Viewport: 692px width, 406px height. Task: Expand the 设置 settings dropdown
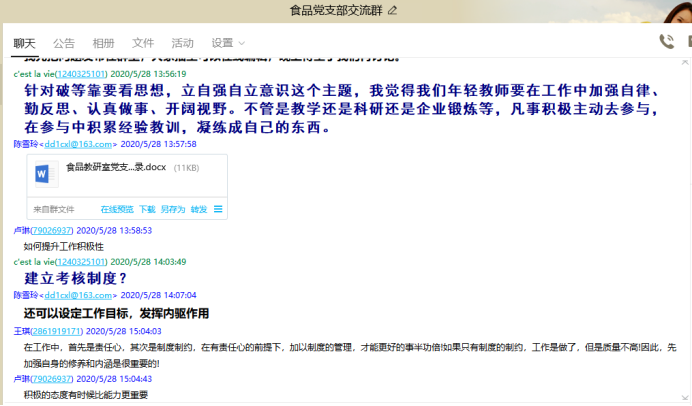click(228, 43)
